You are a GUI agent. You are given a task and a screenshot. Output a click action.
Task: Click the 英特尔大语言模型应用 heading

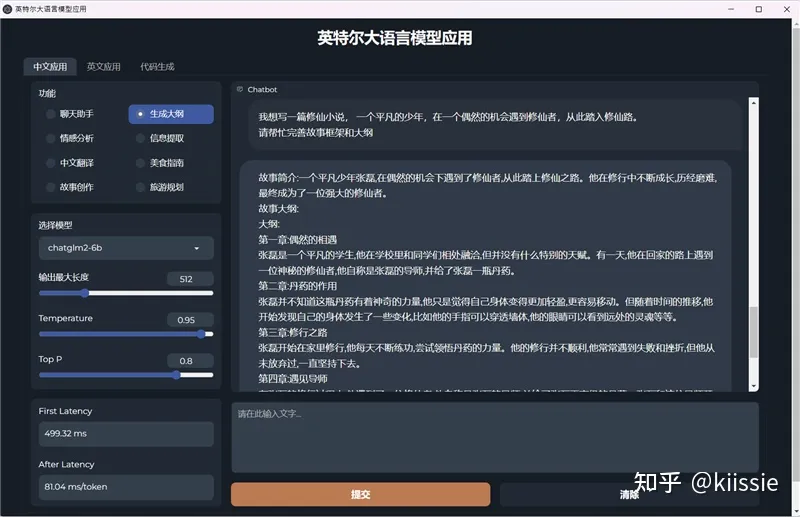(395, 38)
